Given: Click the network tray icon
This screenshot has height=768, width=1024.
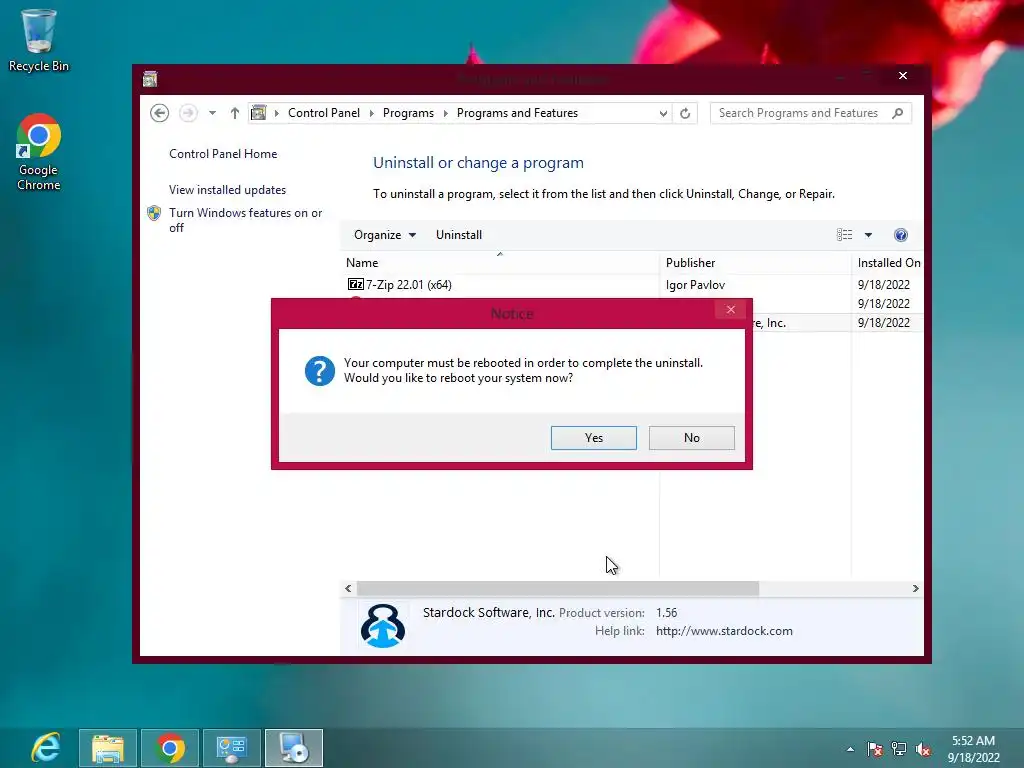Looking at the screenshot, I should pos(899,749).
